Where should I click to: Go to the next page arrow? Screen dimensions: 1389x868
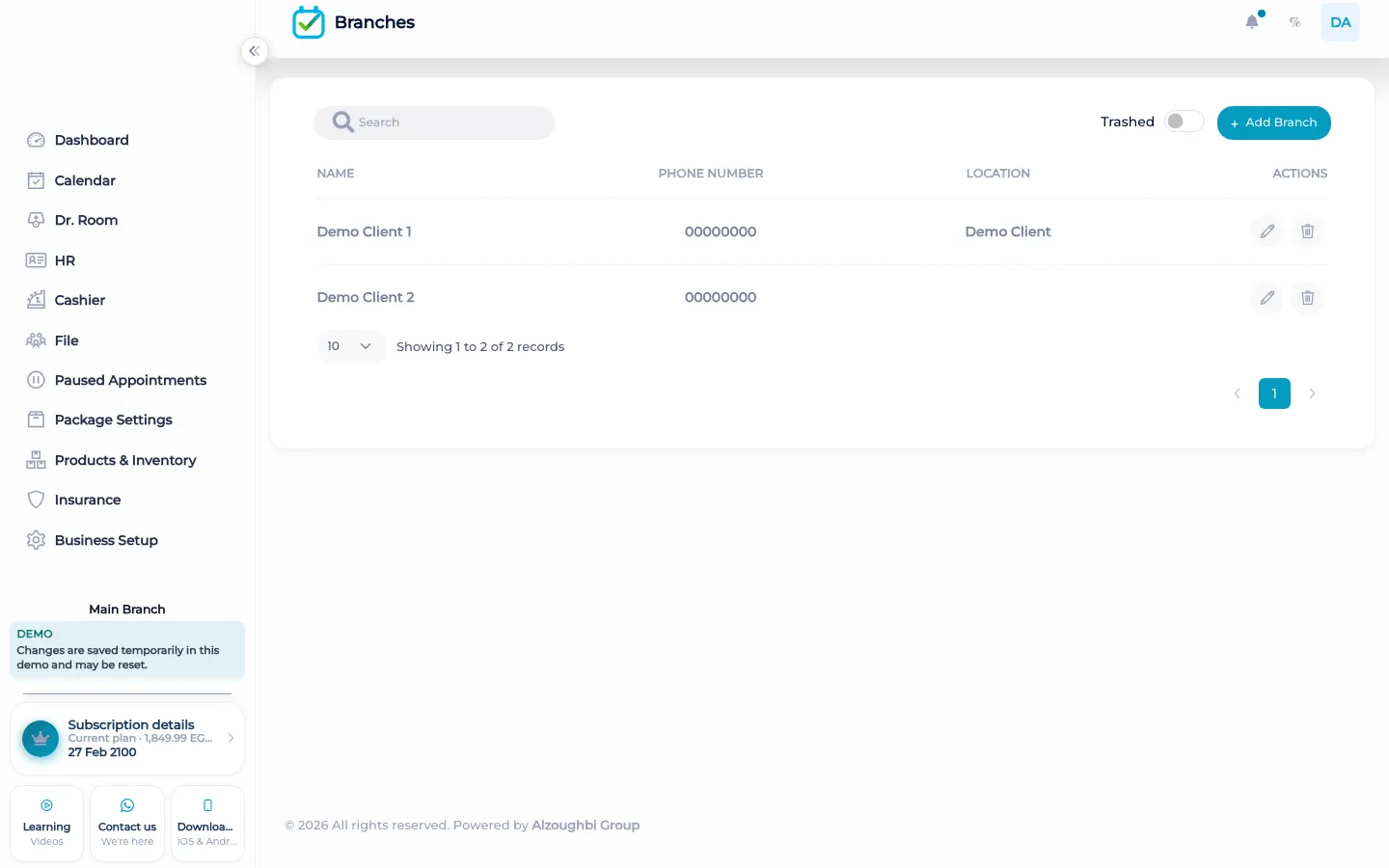pyautogui.click(x=1312, y=393)
